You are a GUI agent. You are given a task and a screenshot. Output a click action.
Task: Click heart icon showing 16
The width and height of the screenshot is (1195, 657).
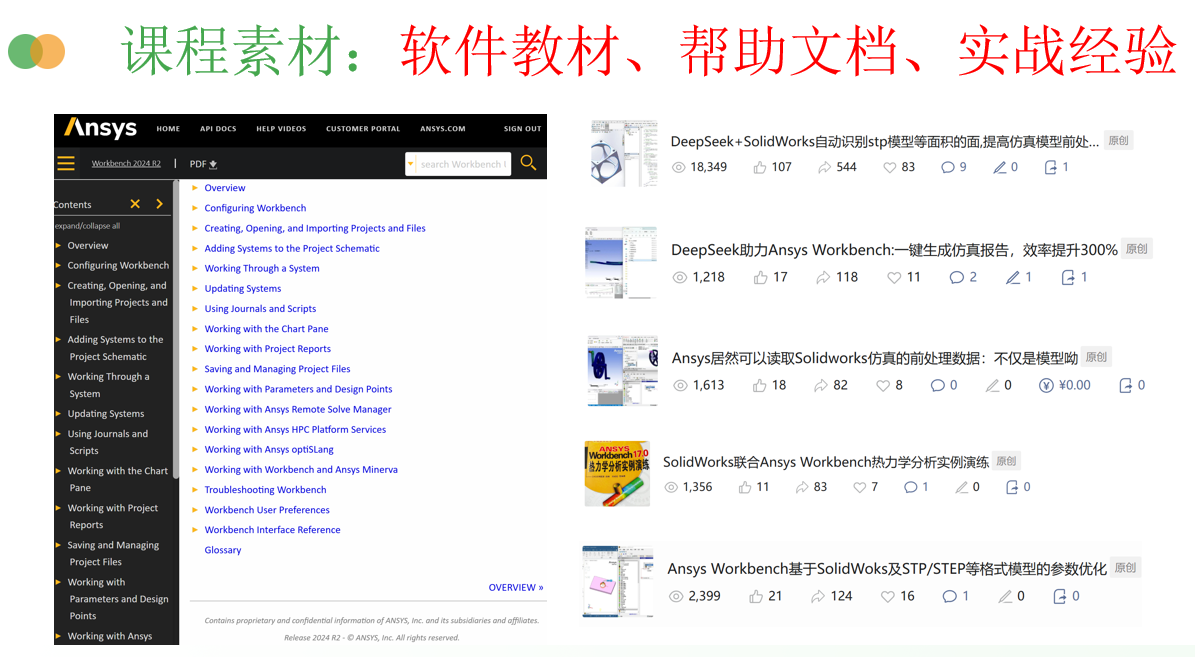(888, 596)
